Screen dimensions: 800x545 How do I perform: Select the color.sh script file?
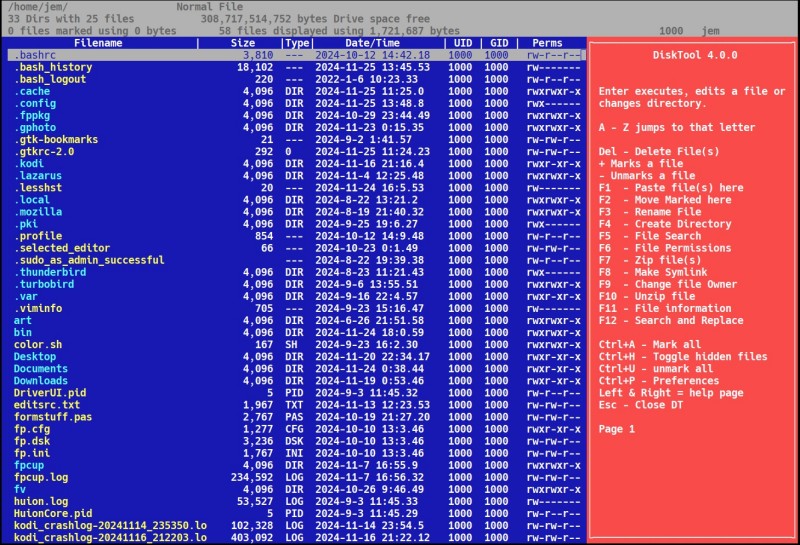(39, 344)
